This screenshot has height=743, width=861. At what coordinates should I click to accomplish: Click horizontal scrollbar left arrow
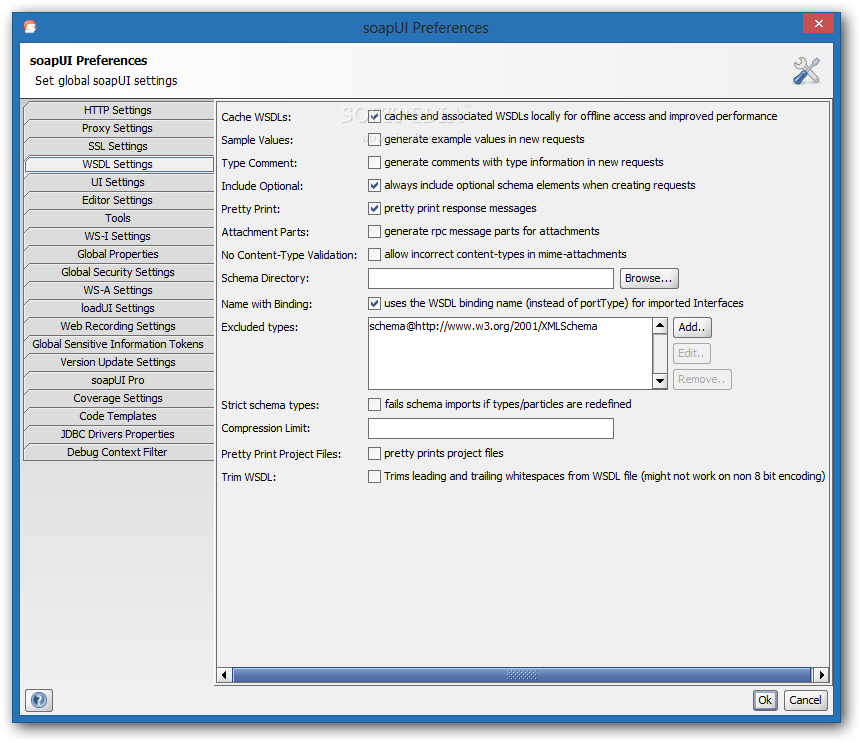[x=224, y=675]
